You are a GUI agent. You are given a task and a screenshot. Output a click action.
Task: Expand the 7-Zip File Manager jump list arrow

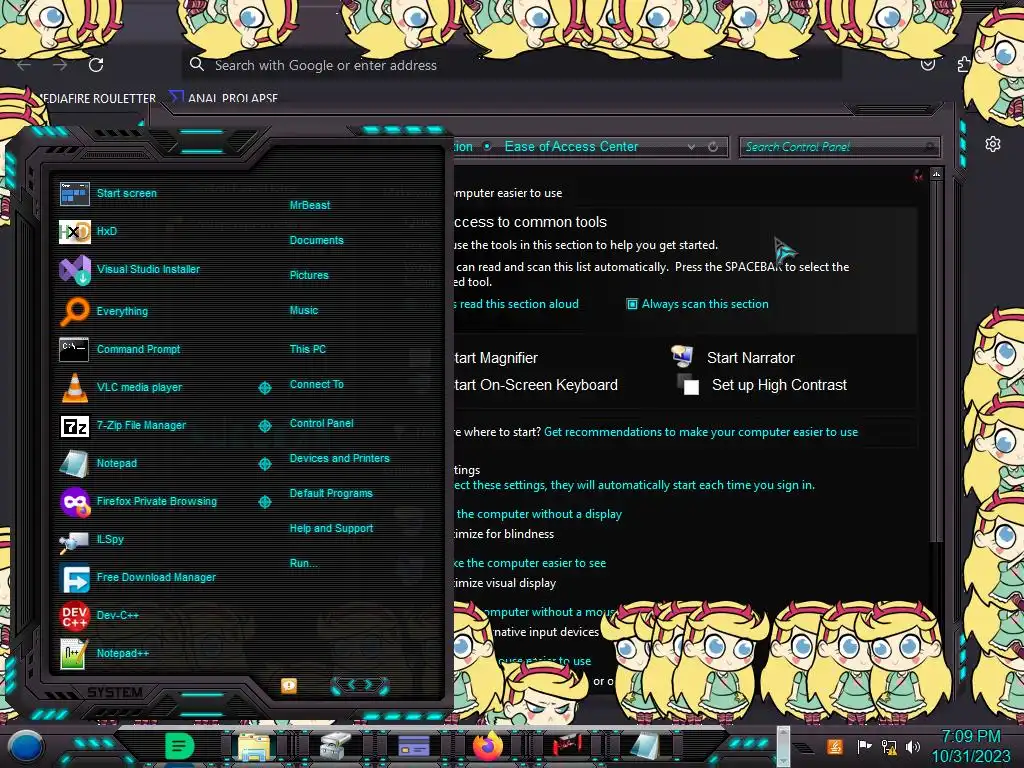264,426
